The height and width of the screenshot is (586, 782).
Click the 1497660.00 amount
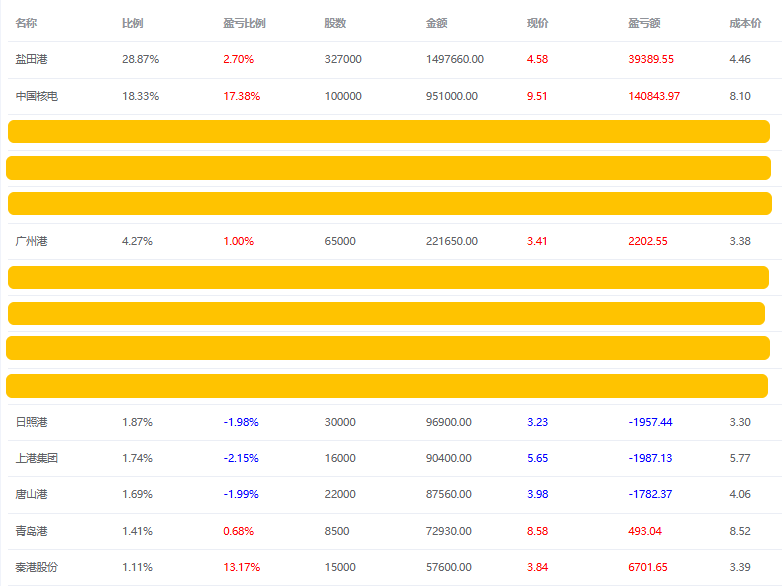pos(455,59)
